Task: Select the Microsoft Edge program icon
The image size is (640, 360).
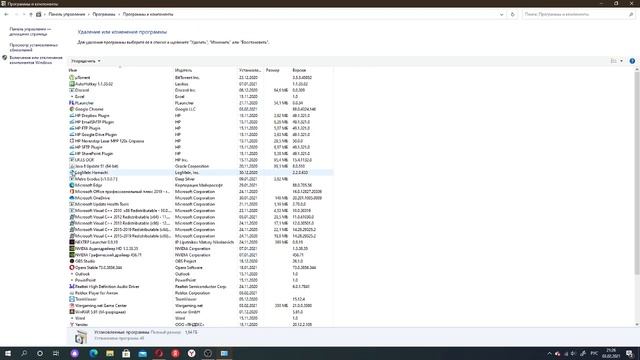Action: 72,185
